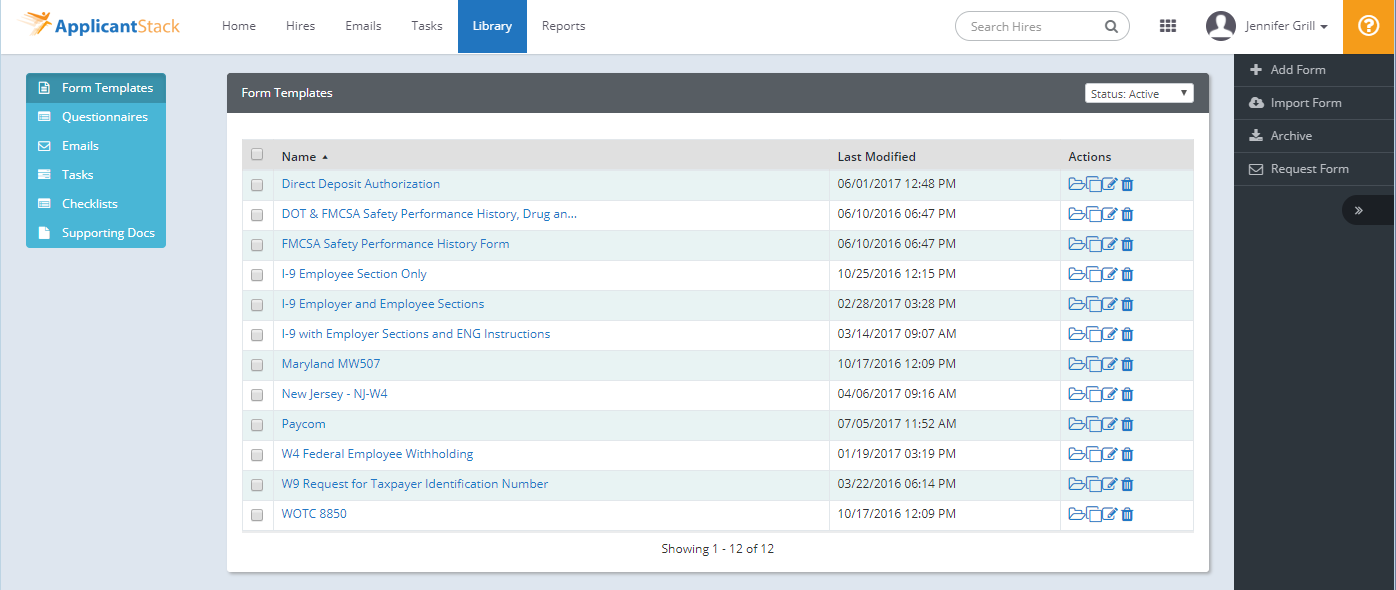The height and width of the screenshot is (590, 1396).
Task: Open the FMCSA Safety Performance History Form link
Action: pyautogui.click(x=395, y=244)
